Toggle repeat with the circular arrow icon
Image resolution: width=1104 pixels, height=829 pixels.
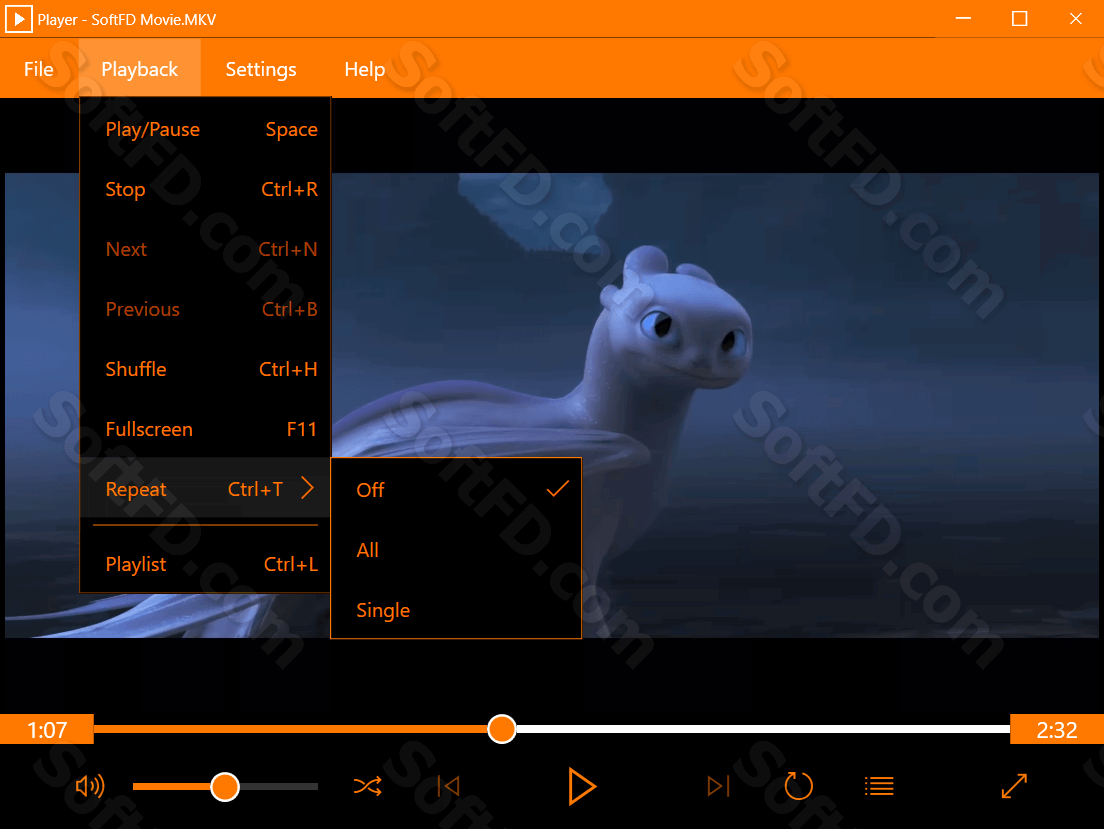(798, 786)
